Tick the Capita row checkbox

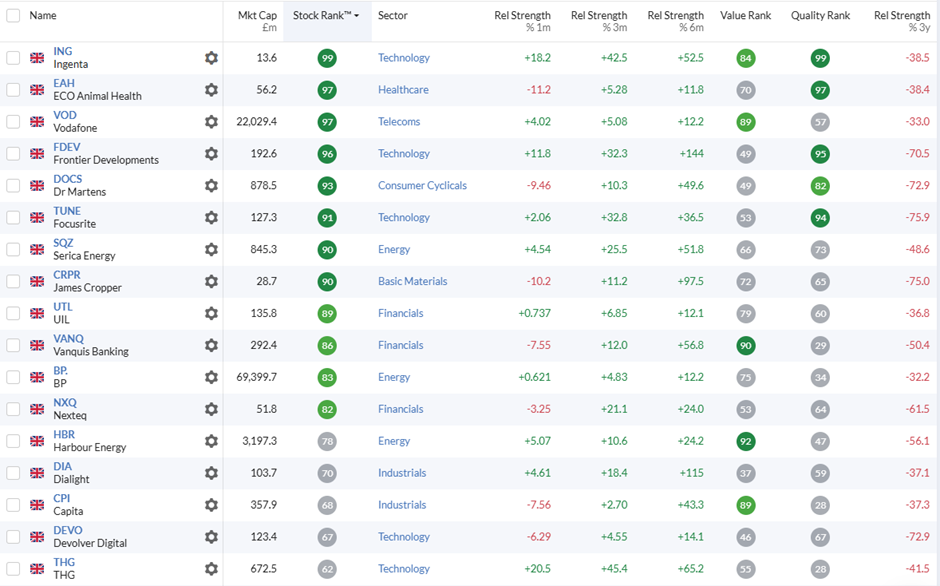(13, 505)
